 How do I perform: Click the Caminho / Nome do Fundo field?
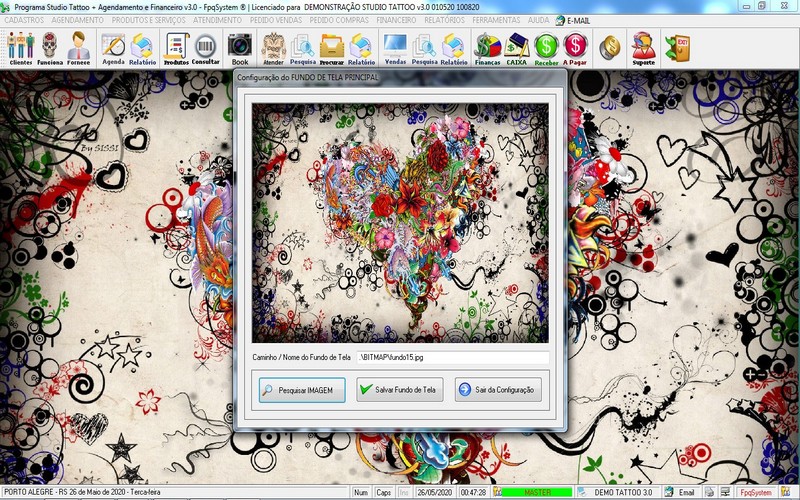[x=453, y=358]
